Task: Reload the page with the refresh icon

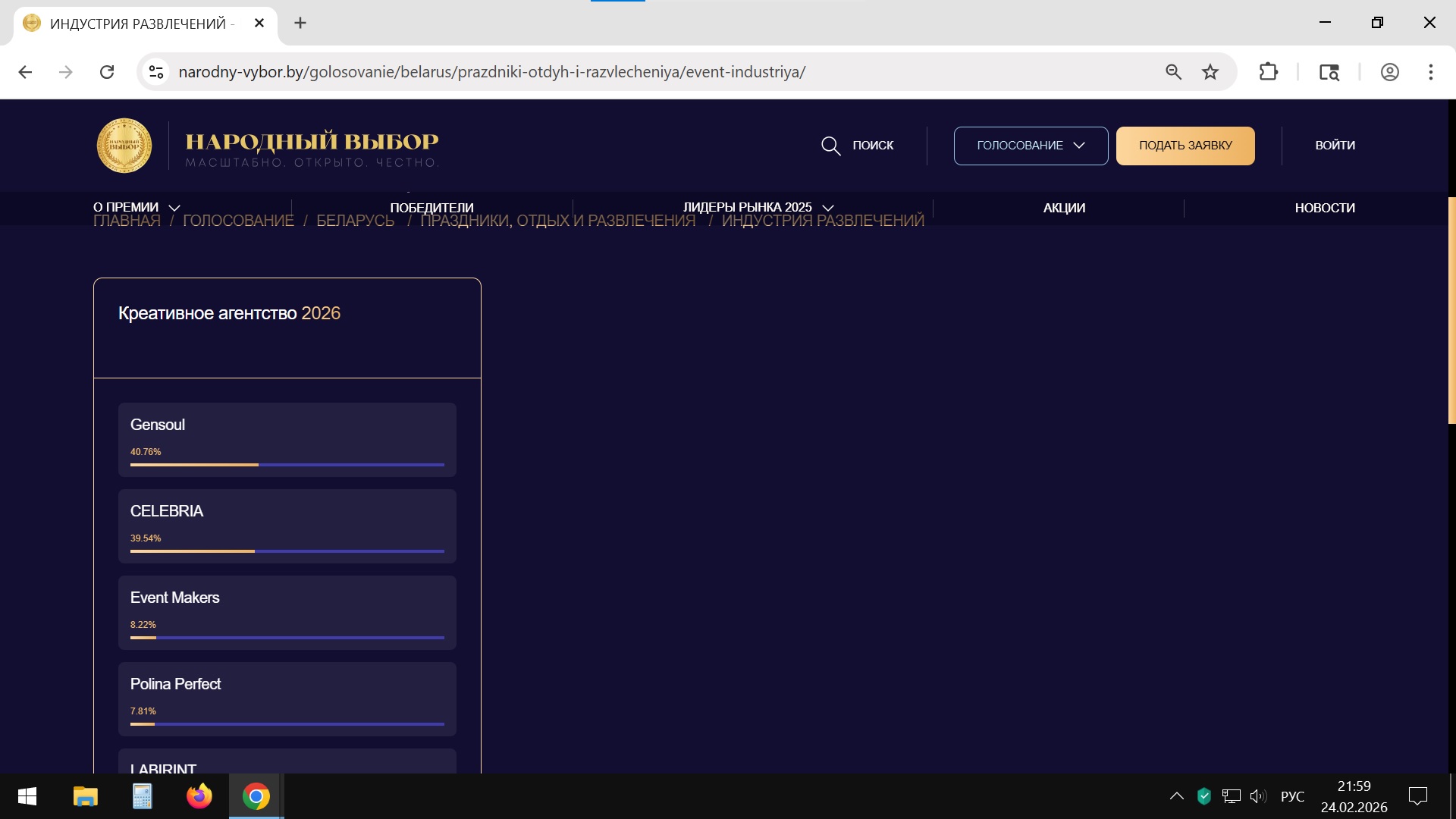Action: pyautogui.click(x=107, y=72)
